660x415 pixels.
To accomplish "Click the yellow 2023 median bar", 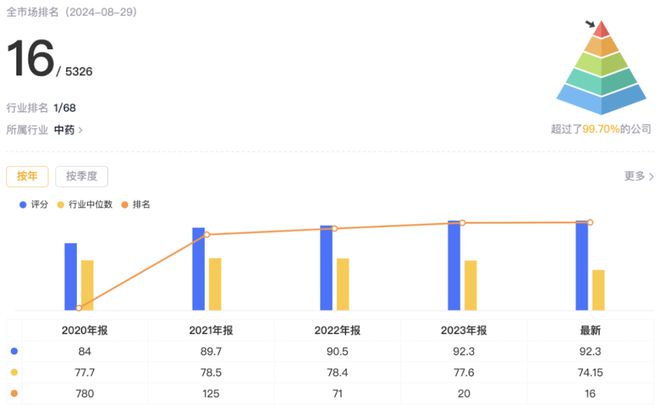I will (471, 285).
